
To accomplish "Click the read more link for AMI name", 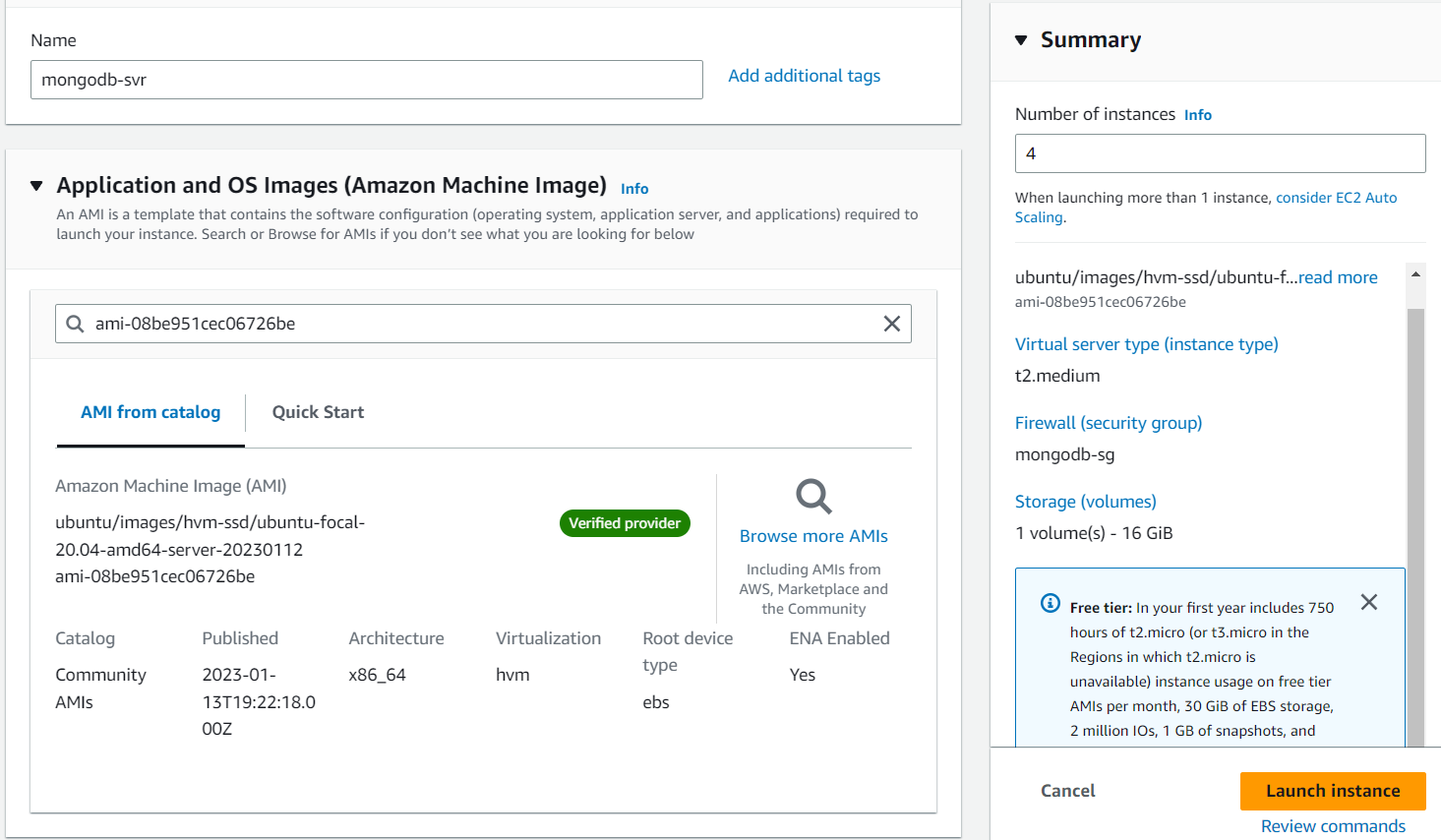I will tap(1338, 277).
